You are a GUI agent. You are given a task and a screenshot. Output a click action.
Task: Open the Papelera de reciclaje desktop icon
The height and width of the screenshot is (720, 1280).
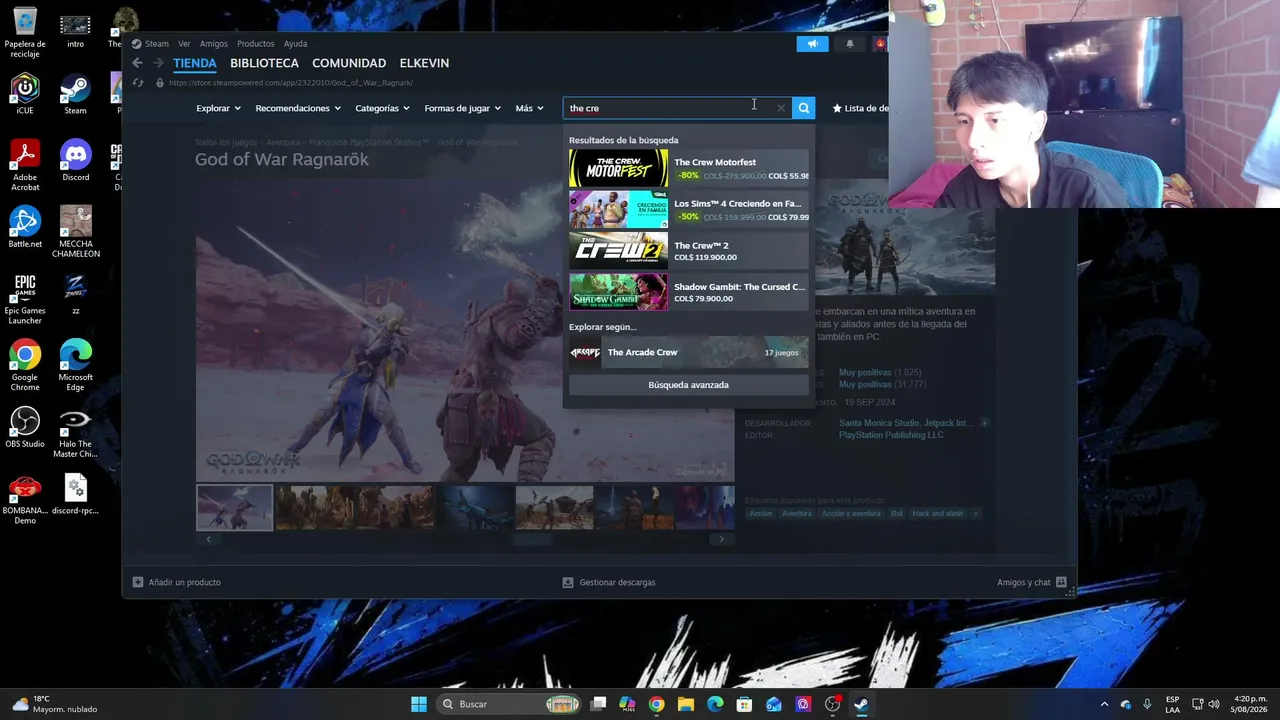(x=25, y=33)
